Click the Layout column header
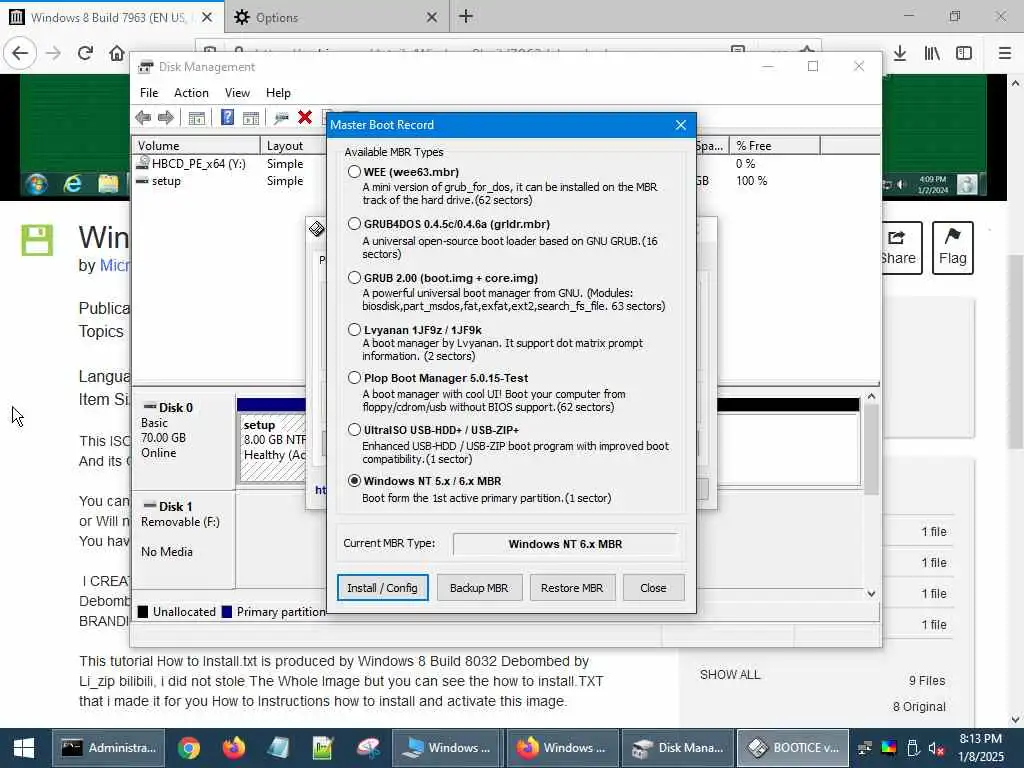The width and height of the screenshot is (1024, 768). (294, 146)
